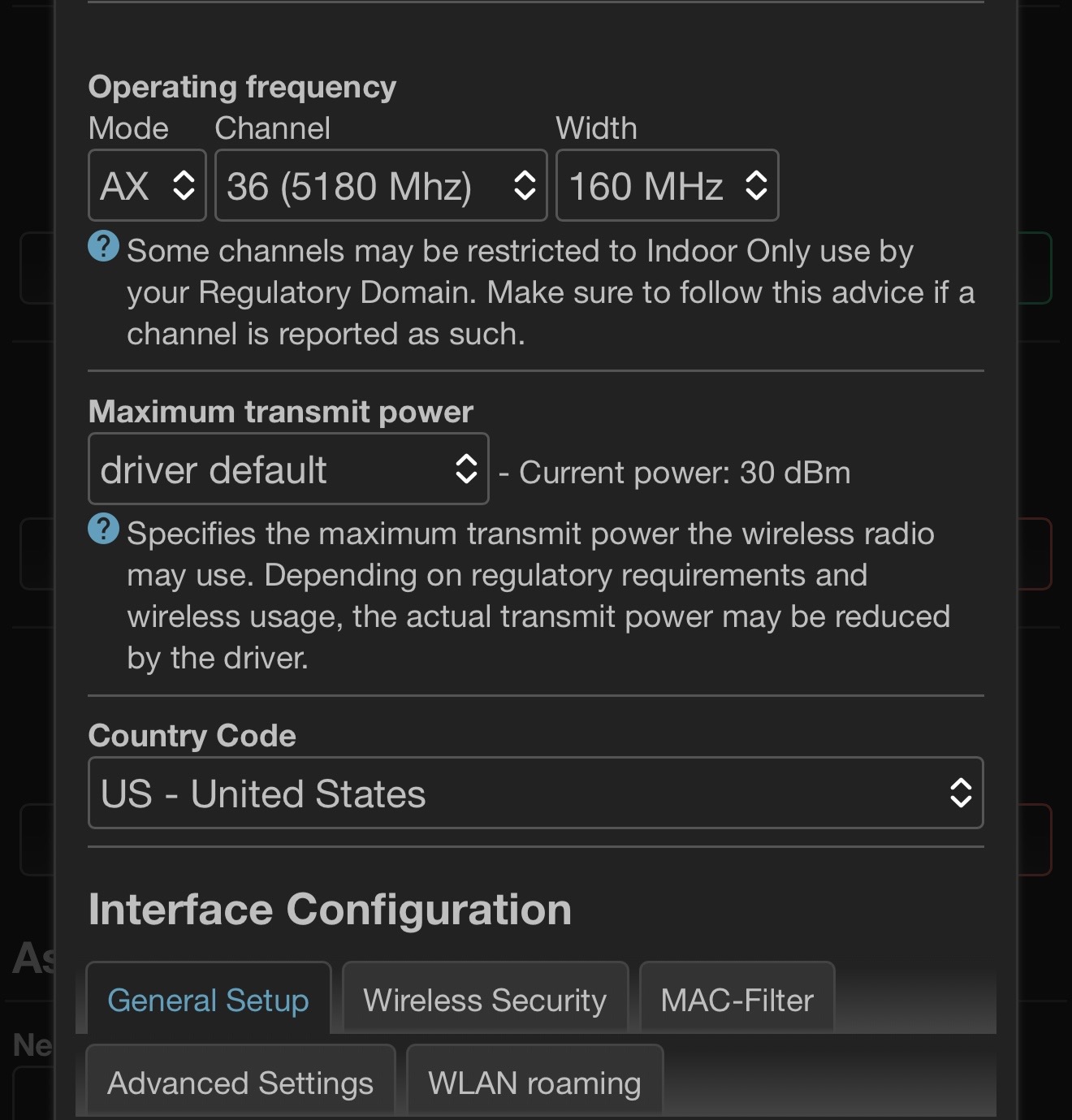Click the help icon beside transmit power description
The width and height of the screenshot is (1072, 1120).
tap(103, 529)
